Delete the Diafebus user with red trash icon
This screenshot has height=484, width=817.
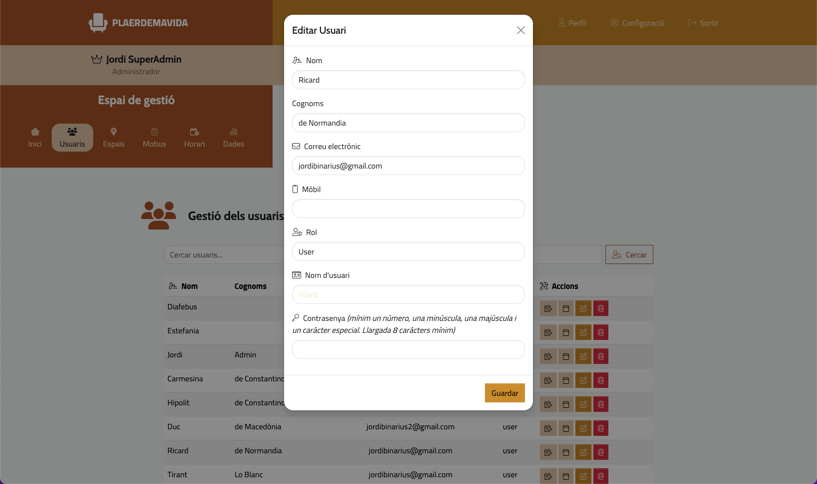[600, 308]
